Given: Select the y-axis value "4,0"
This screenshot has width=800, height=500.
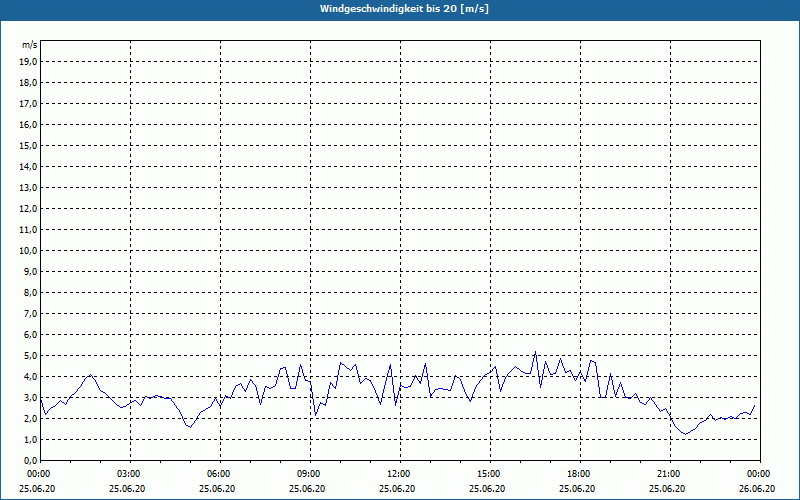Looking at the screenshot, I should 30,377.
